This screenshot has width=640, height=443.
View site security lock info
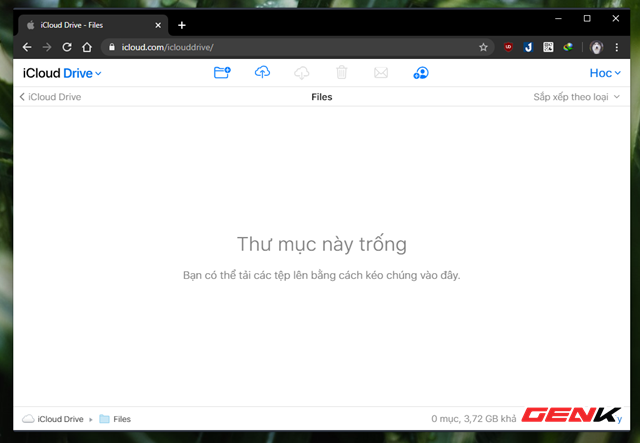coord(112,47)
